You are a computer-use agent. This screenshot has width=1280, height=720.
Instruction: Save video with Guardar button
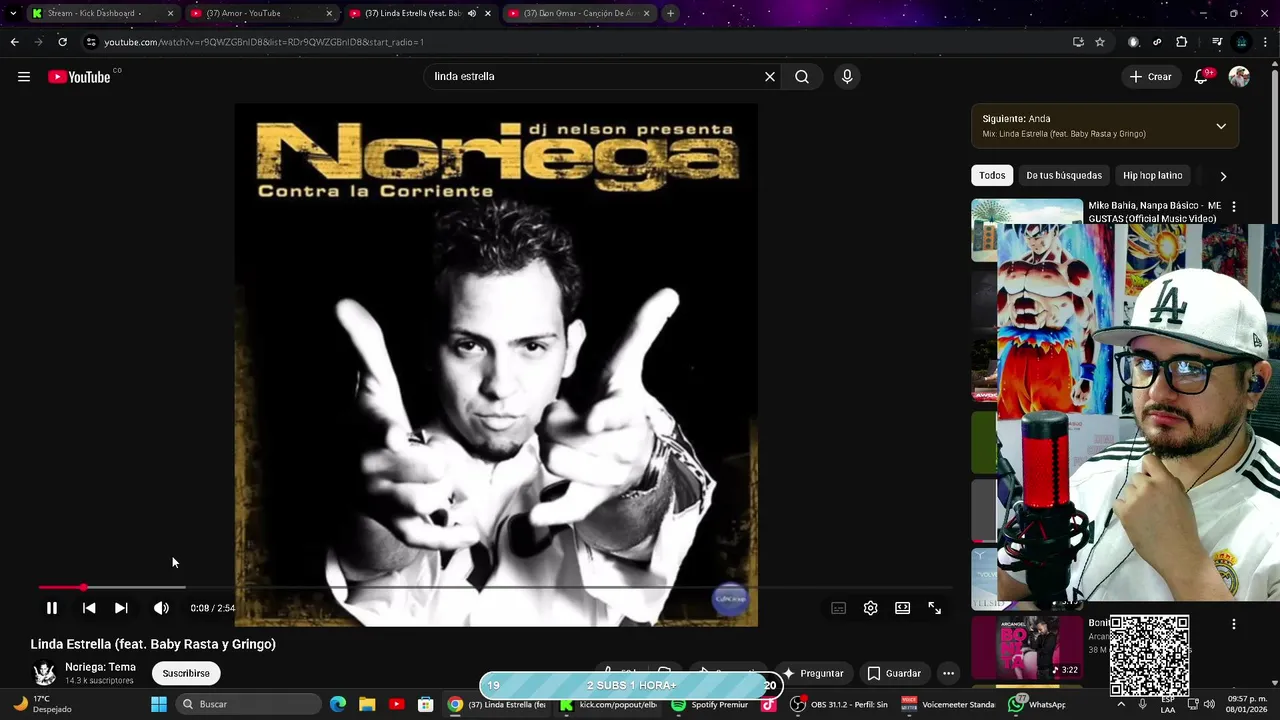[894, 673]
